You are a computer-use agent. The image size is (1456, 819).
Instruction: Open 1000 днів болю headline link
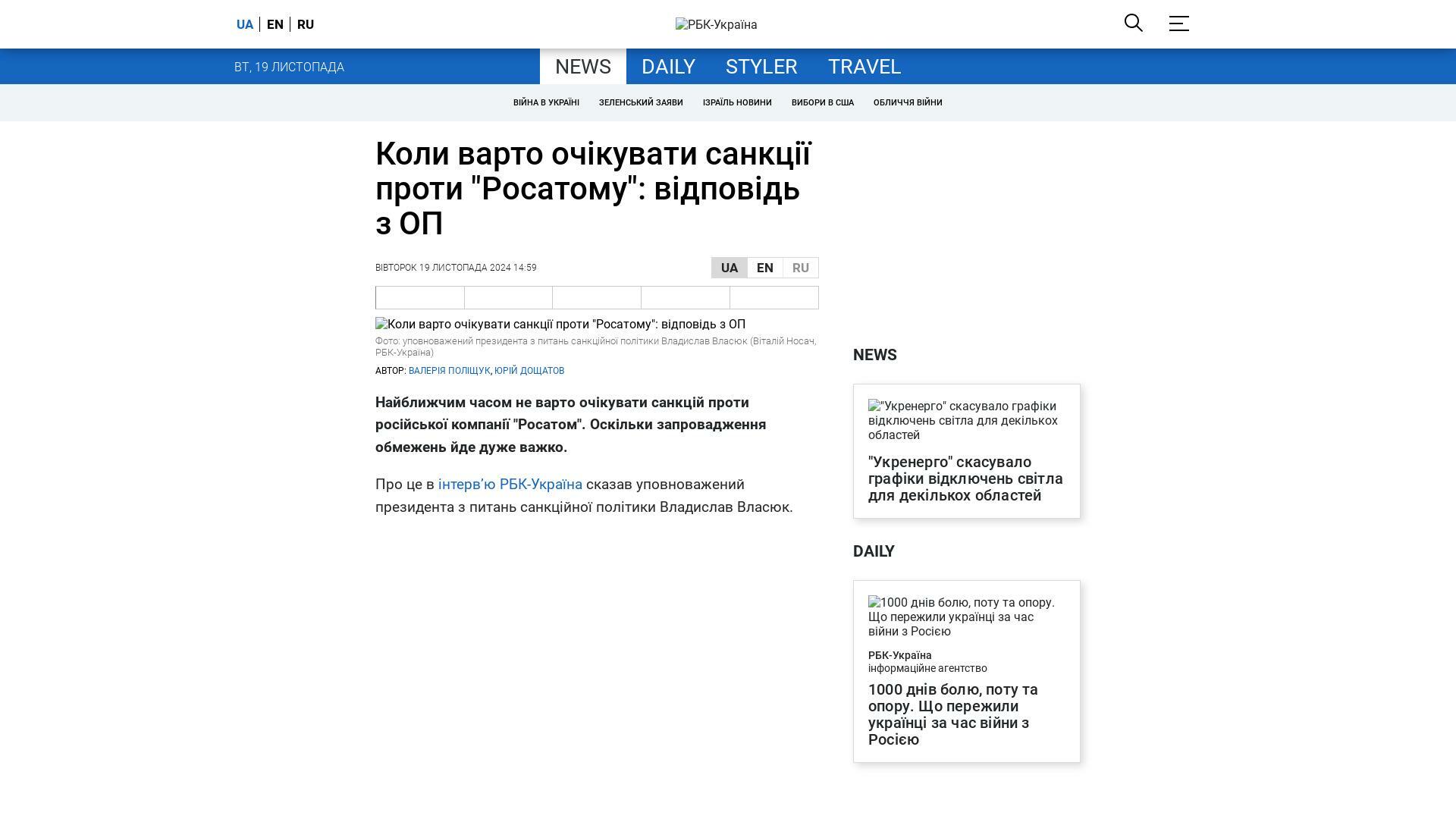tap(953, 714)
